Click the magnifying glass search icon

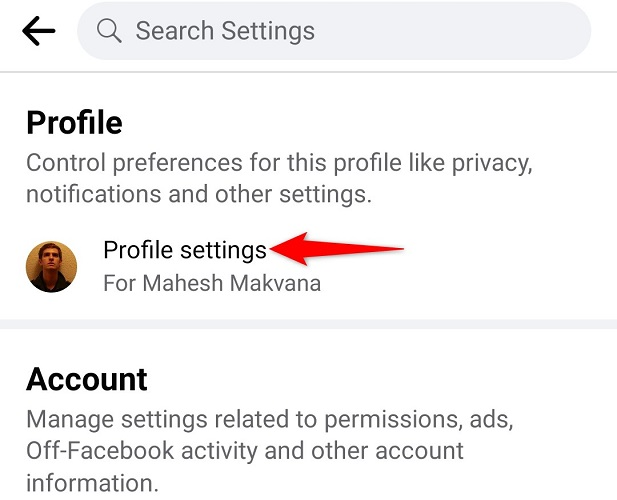click(109, 31)
